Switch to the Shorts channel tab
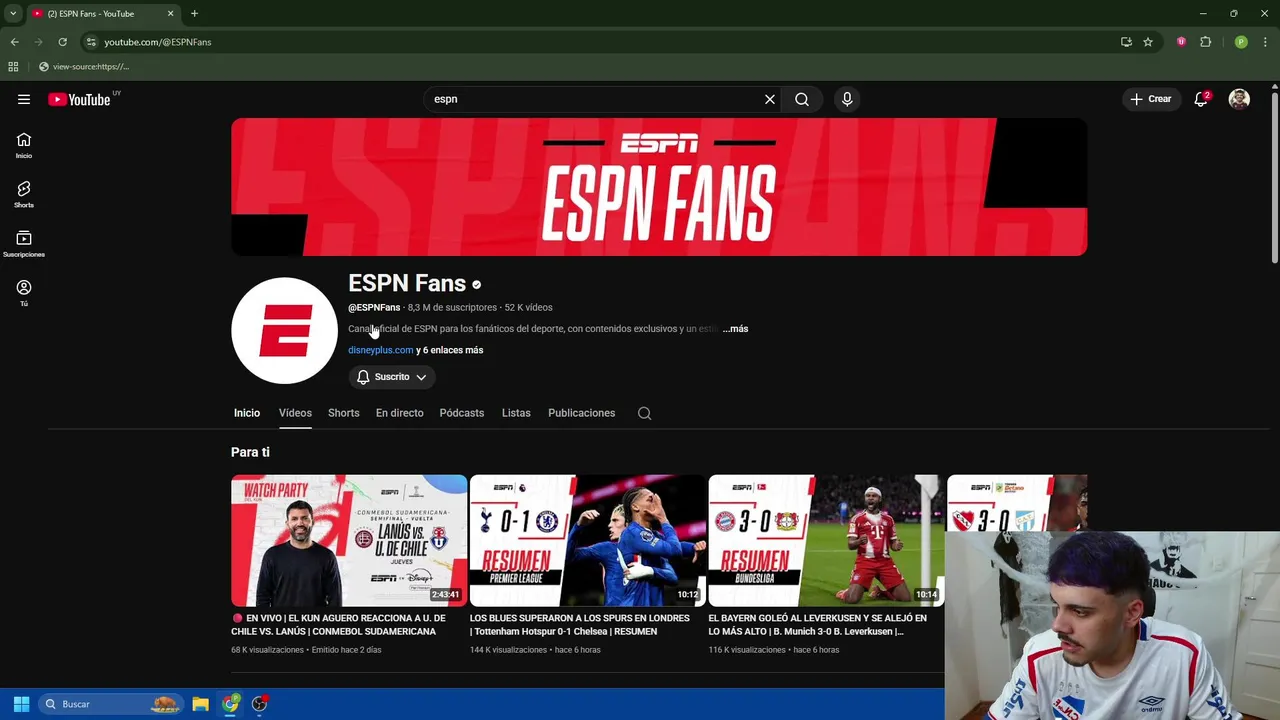The image size is (1280, 720). (343, 413)
